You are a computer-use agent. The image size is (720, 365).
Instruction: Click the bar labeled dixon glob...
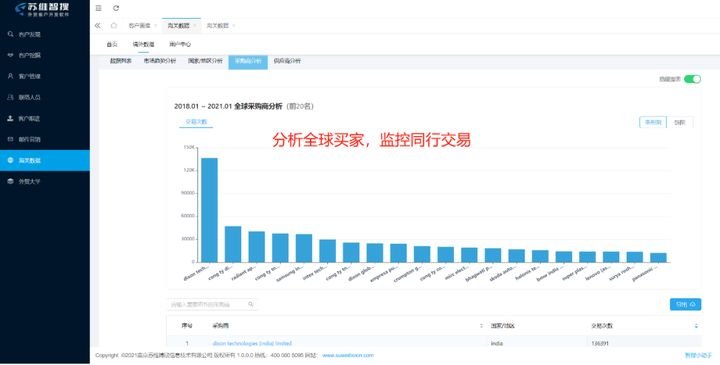tap(375, 253)
